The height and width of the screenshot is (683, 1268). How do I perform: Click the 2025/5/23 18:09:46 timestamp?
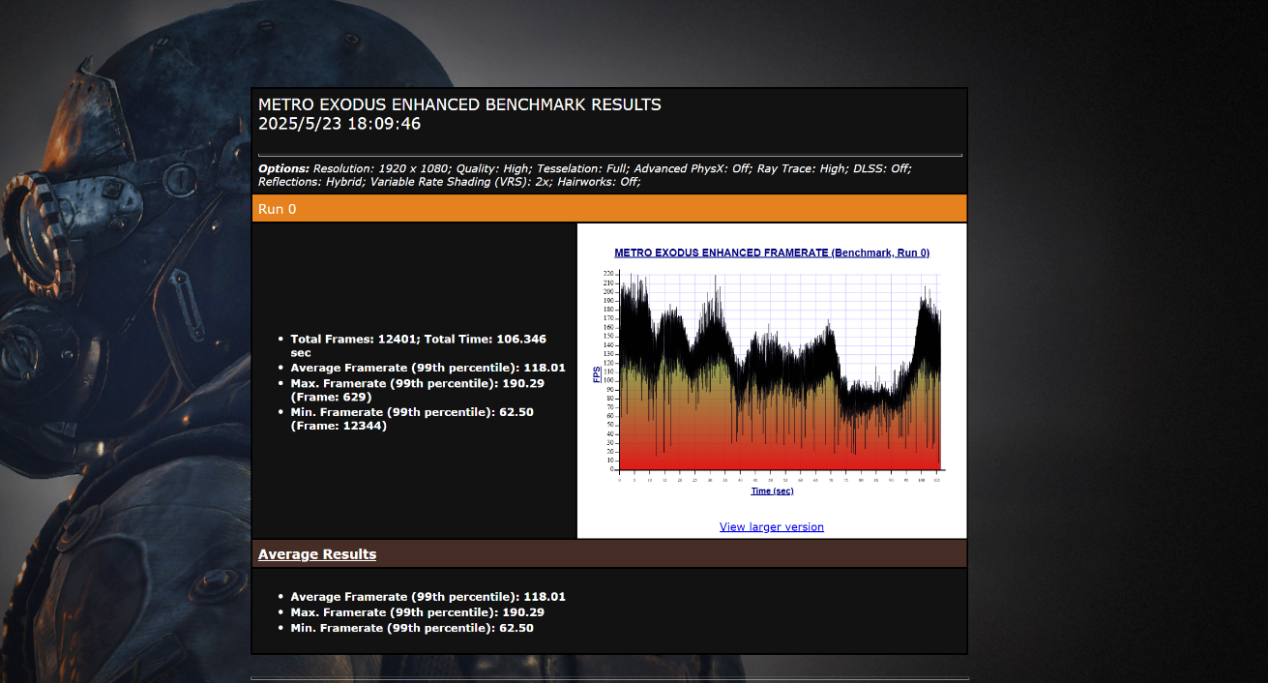(339, 124)
